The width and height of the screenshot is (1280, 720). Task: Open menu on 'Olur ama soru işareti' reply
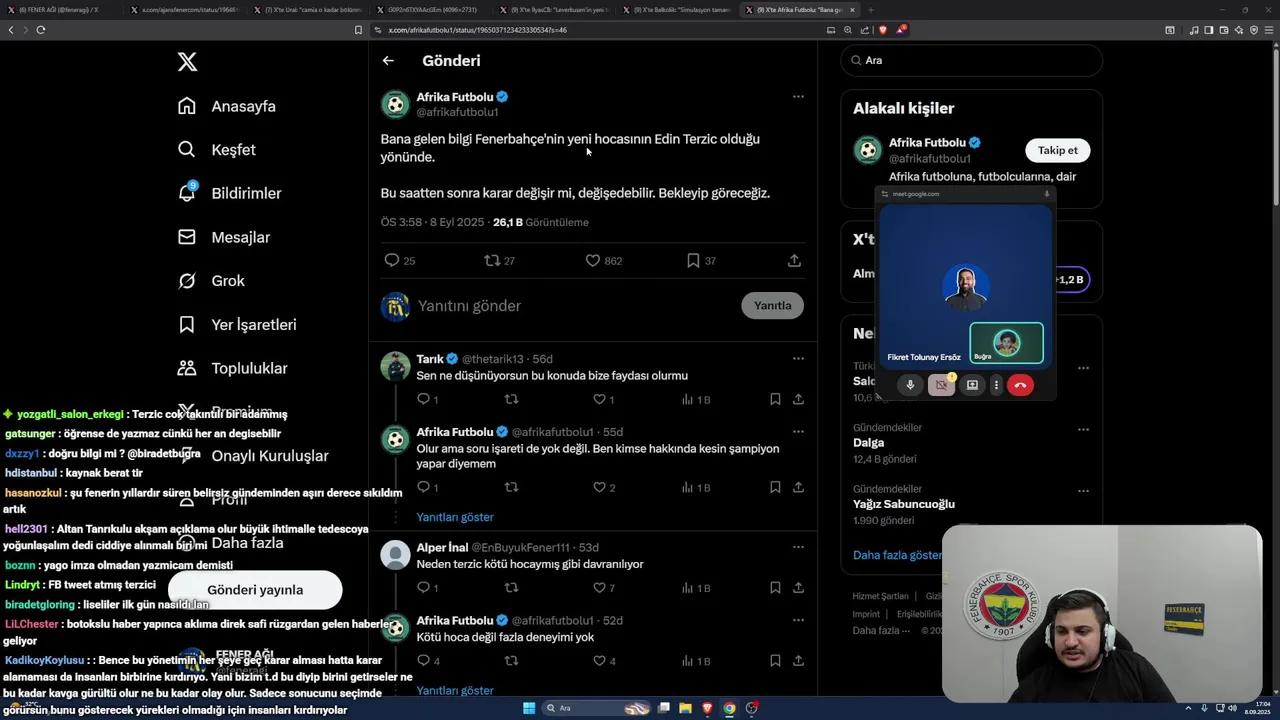[798, 432]
